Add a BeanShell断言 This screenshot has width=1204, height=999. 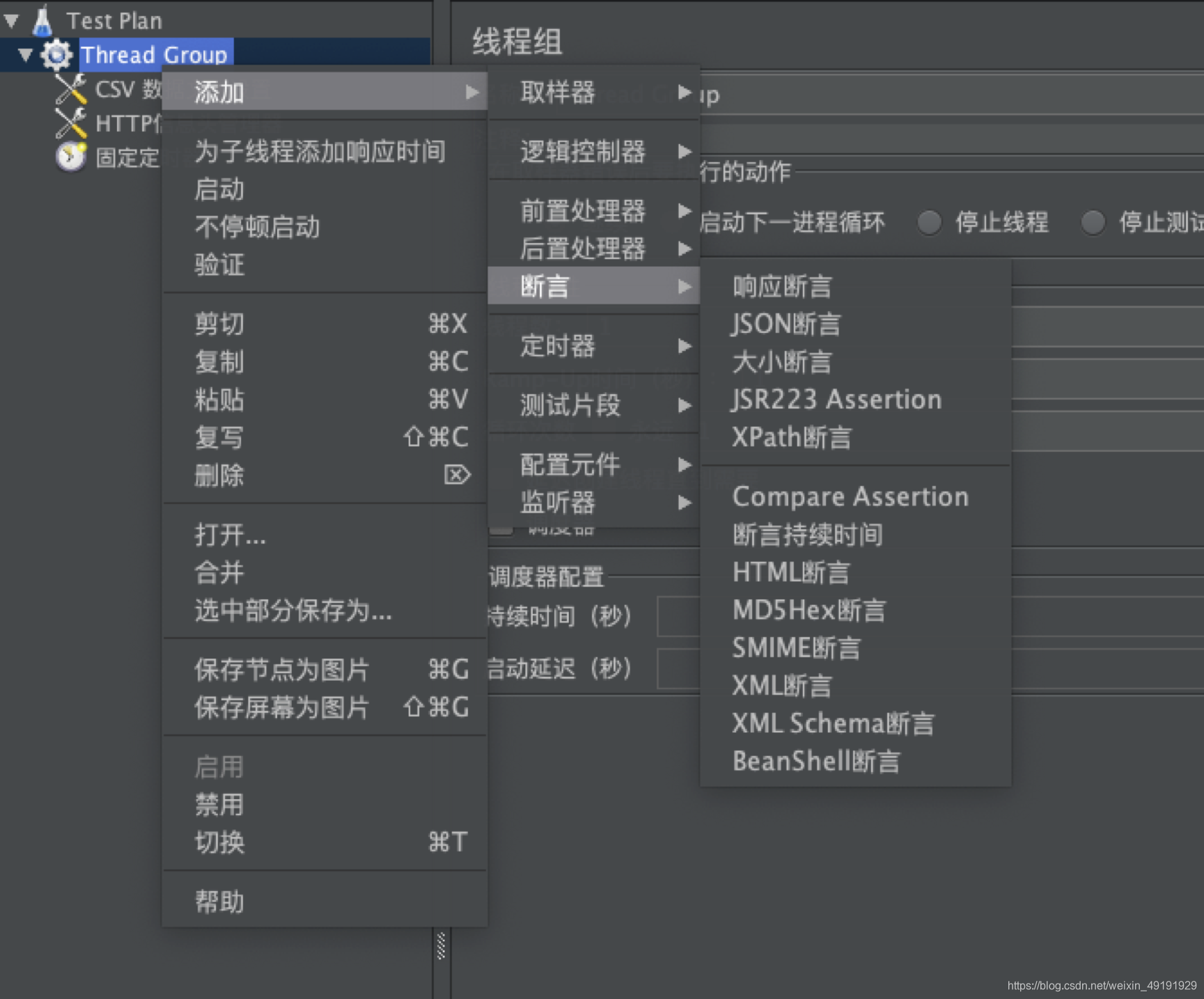coord(856,761)
